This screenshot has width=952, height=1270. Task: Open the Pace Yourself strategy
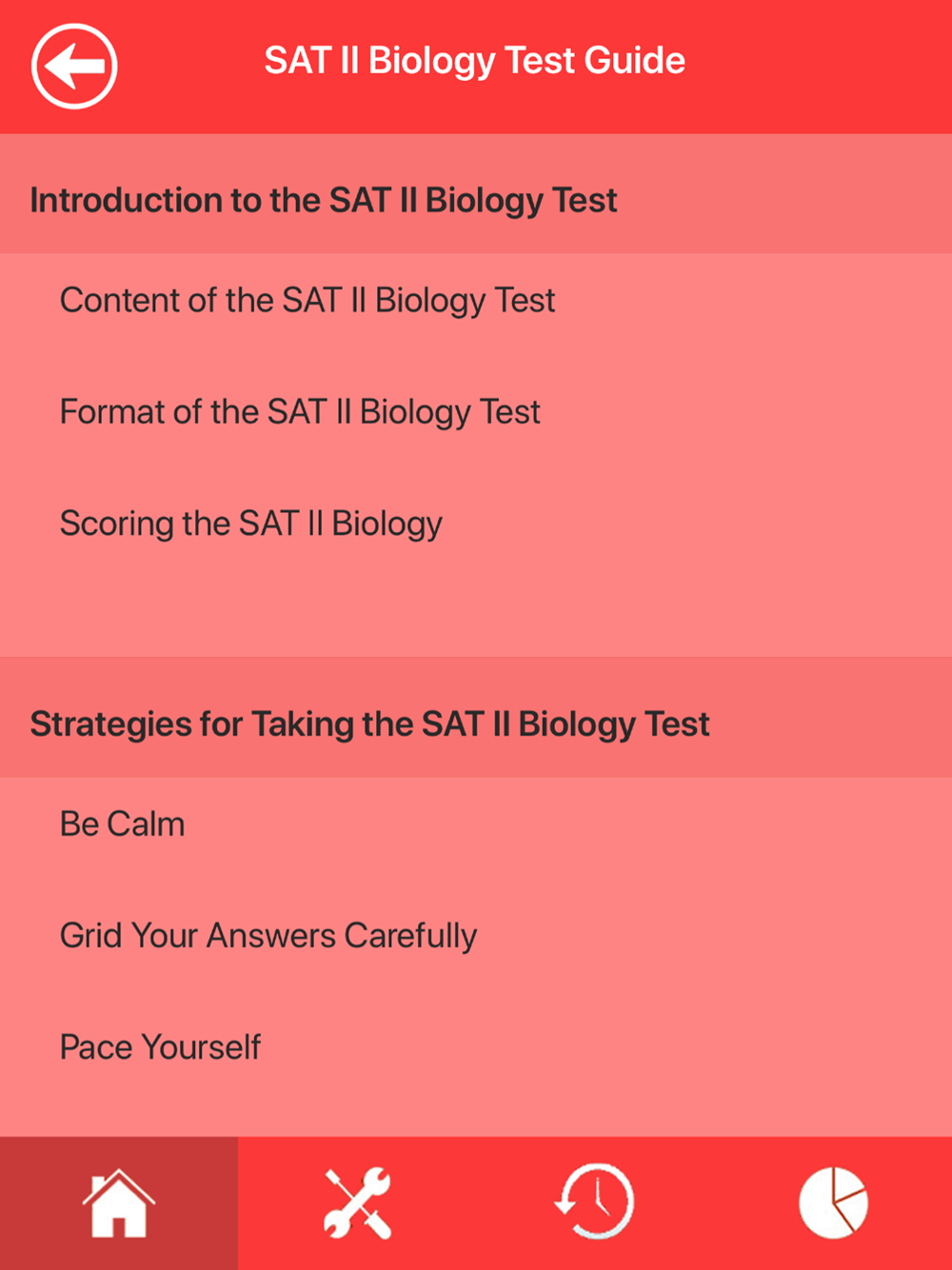pos(476,1047)
